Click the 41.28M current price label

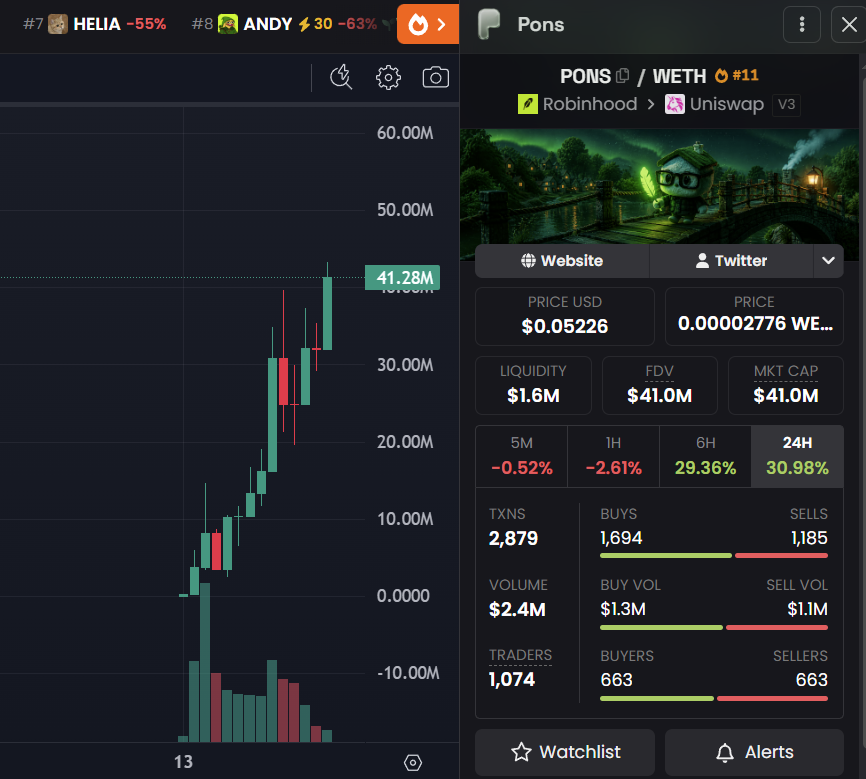click(x=403, y=277)
